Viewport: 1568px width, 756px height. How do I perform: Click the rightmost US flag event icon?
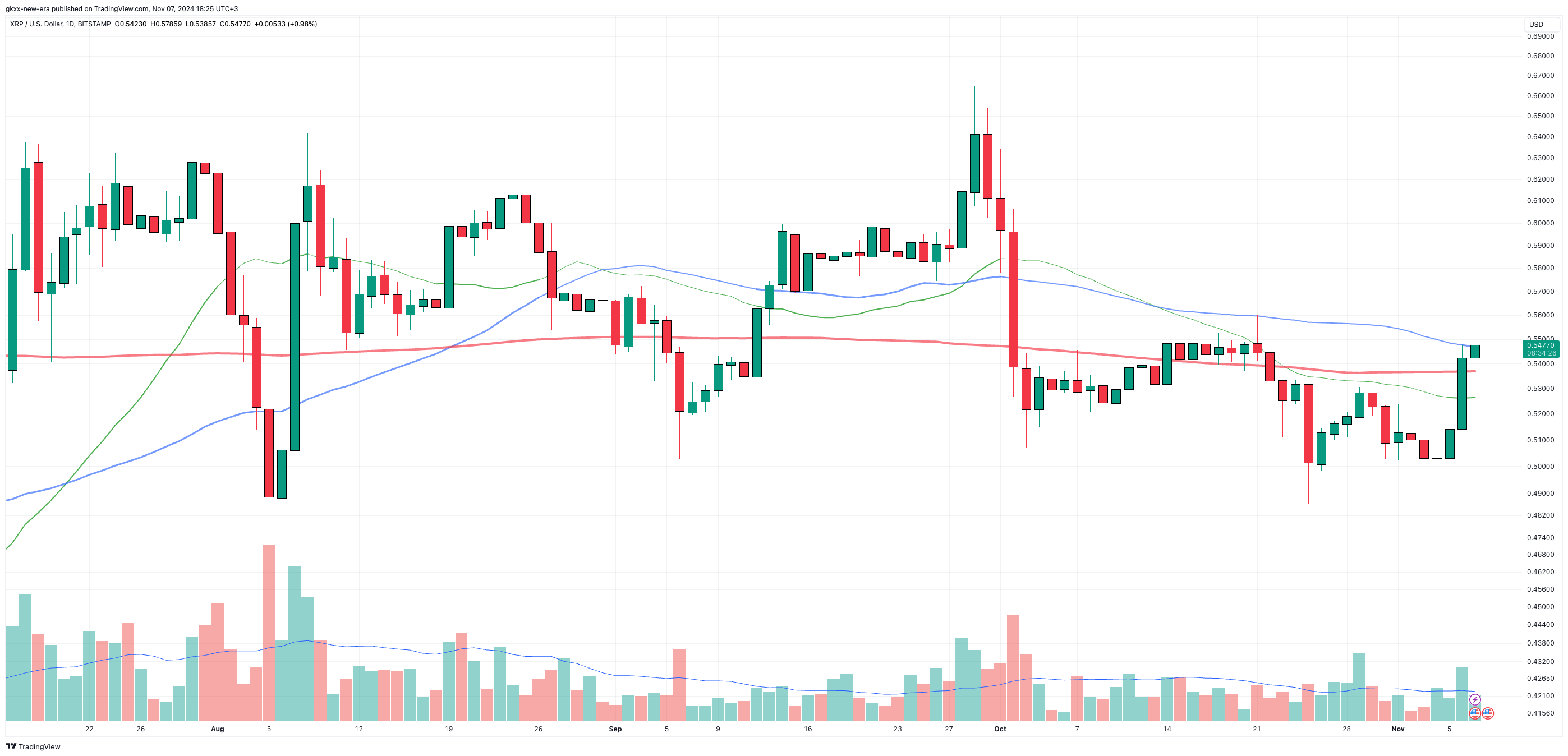click(1488, 713)
